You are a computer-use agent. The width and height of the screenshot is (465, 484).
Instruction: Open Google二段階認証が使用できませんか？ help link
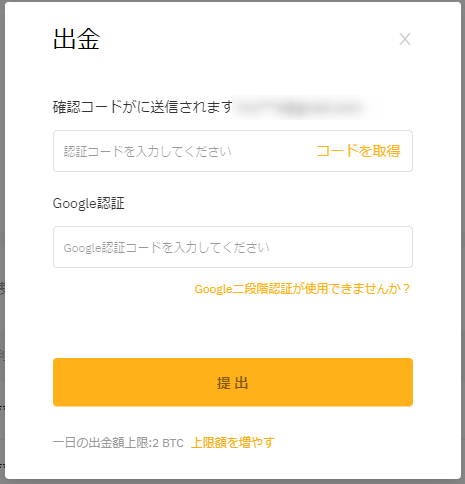(x=302, y=289)
